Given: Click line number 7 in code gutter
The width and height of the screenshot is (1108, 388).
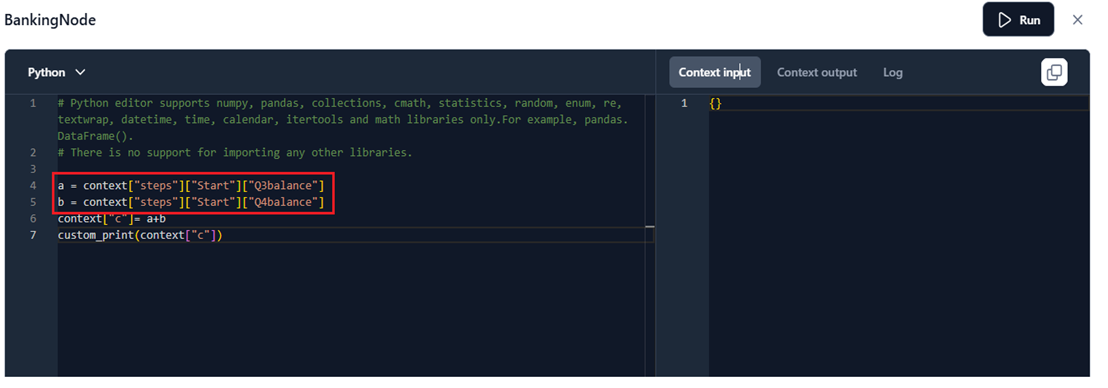Looking at the screenshot, I should coord(33,235).
